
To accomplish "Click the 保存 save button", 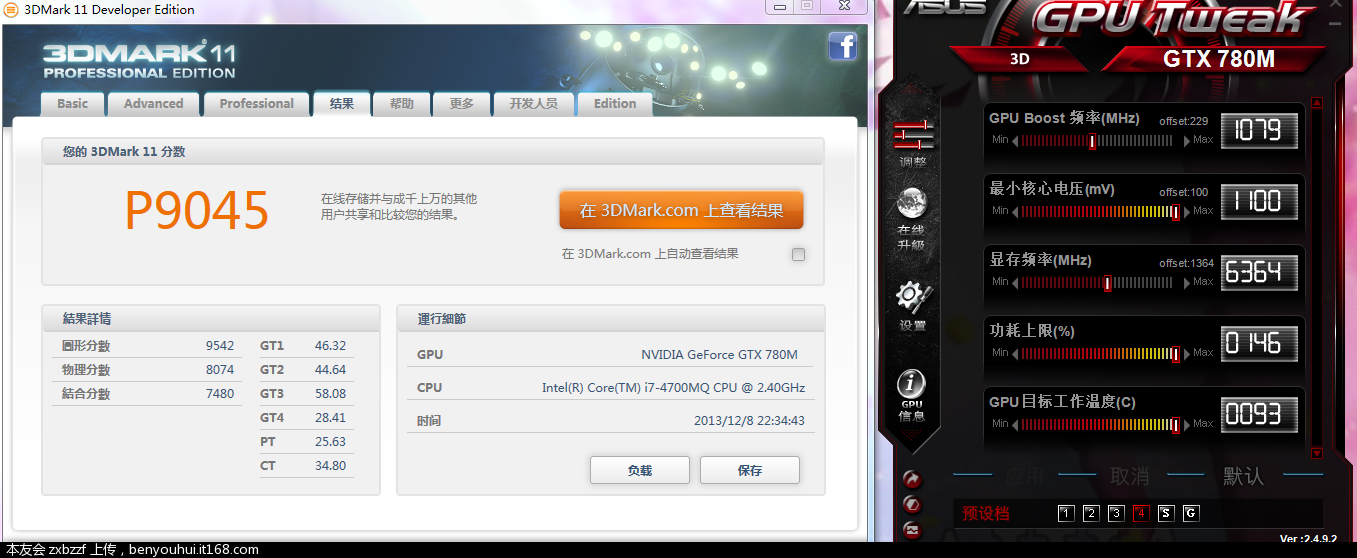I will pos(750,470).
